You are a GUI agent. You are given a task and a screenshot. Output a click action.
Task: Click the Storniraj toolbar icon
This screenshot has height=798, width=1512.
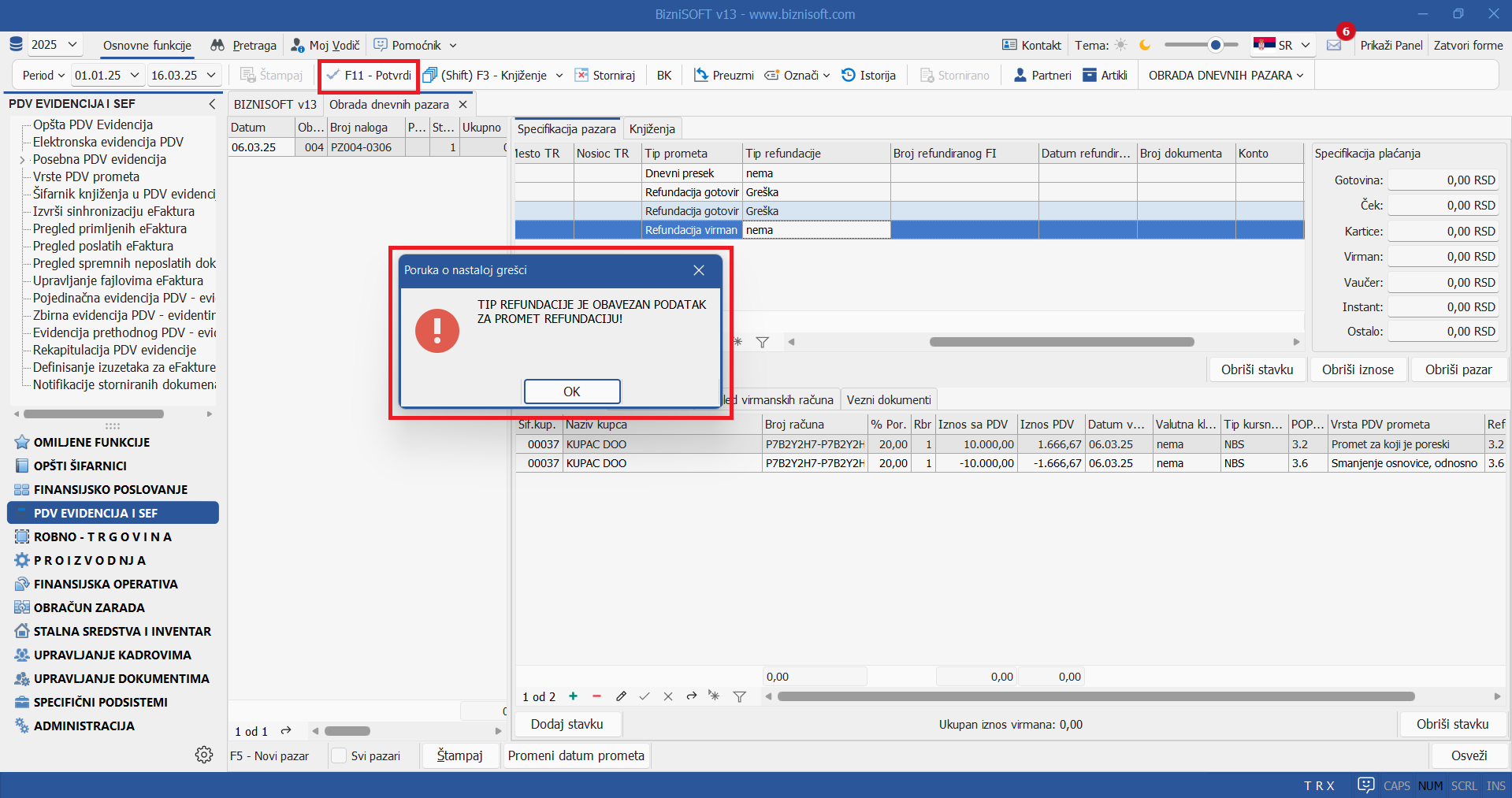[x=581, y=76]
